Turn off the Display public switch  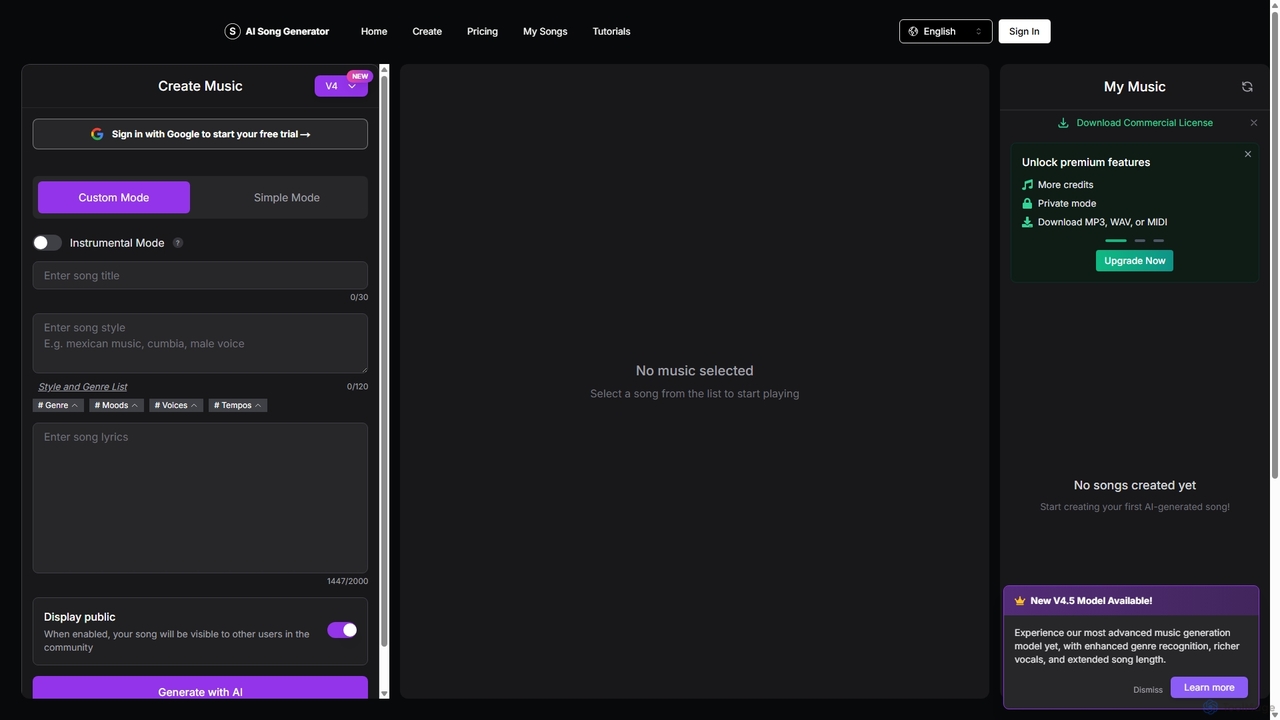point(342,630)
